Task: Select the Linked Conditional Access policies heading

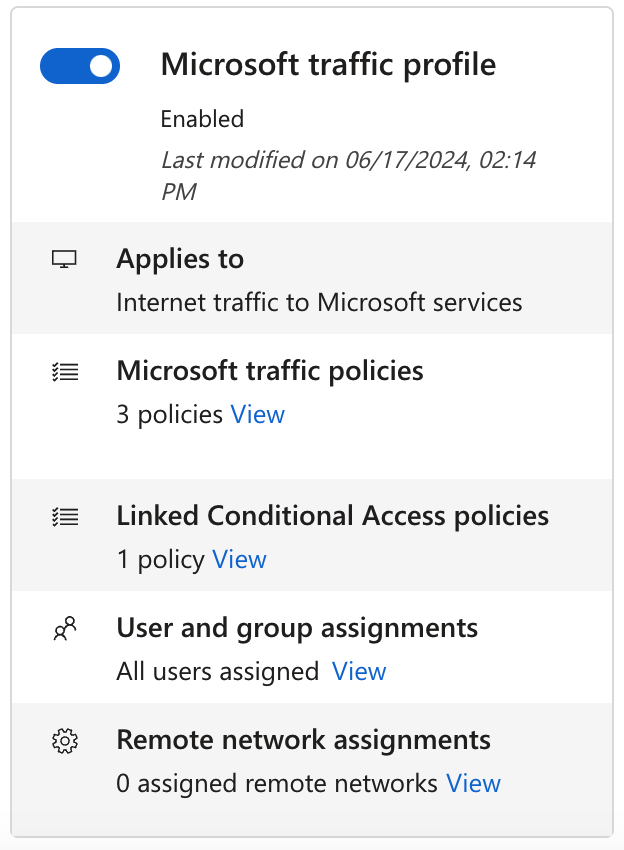Action: [332, 516]
